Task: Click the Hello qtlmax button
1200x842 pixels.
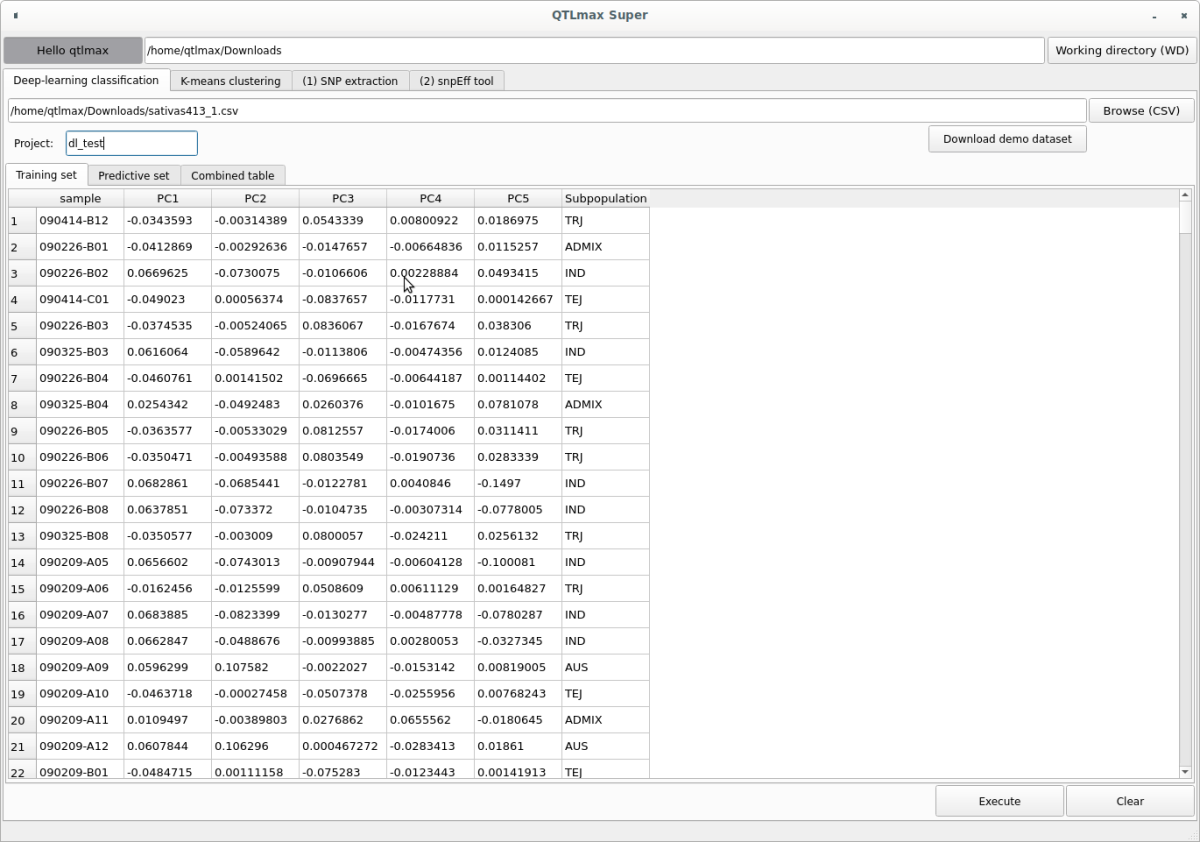Action: 73,50
